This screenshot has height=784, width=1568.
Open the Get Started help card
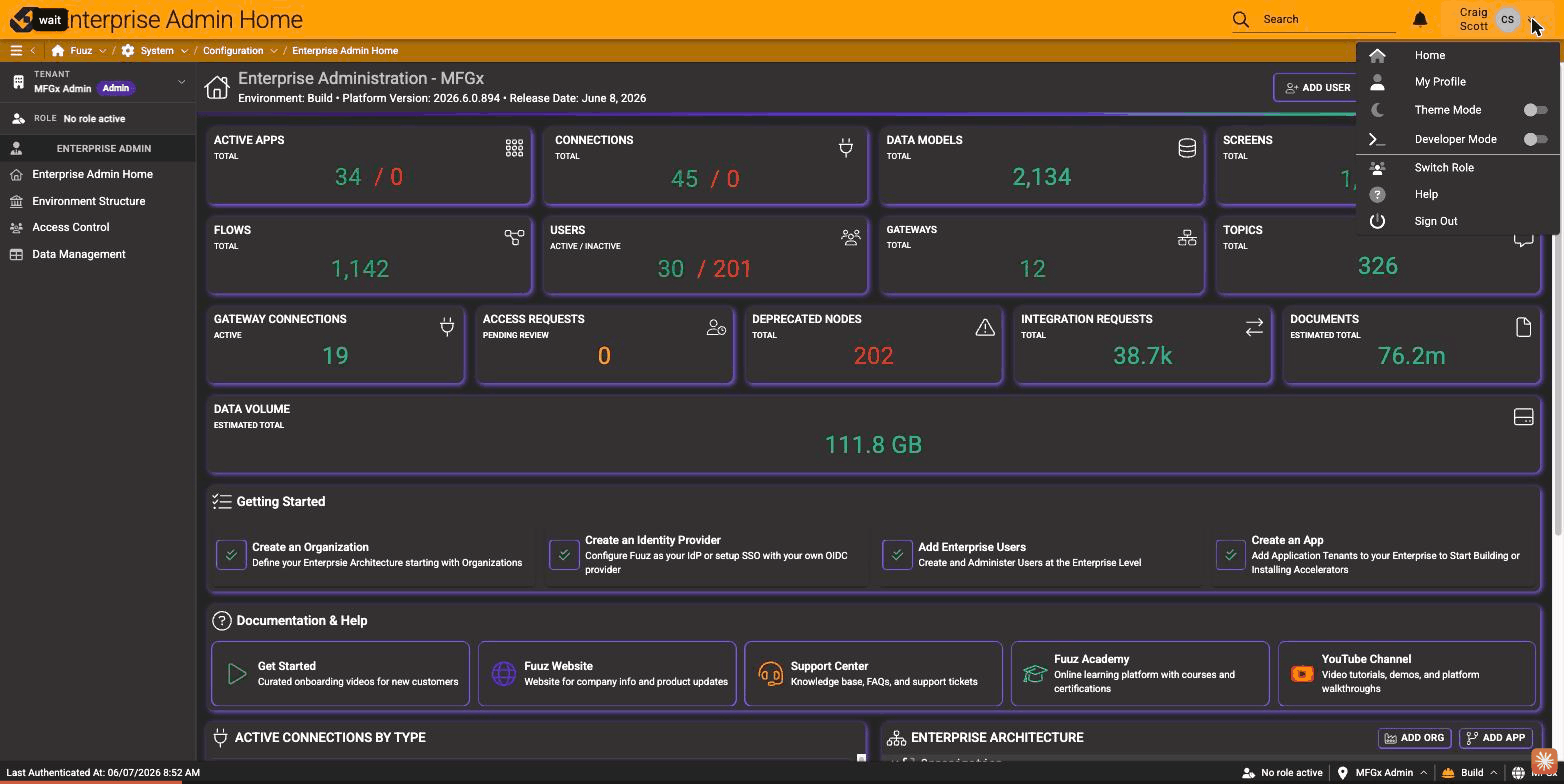340,674
